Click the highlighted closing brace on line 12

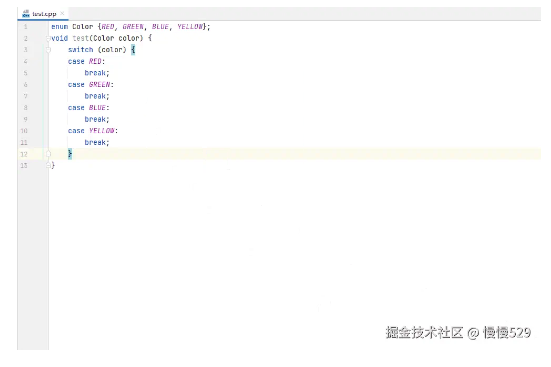click(x=70, y=154)
